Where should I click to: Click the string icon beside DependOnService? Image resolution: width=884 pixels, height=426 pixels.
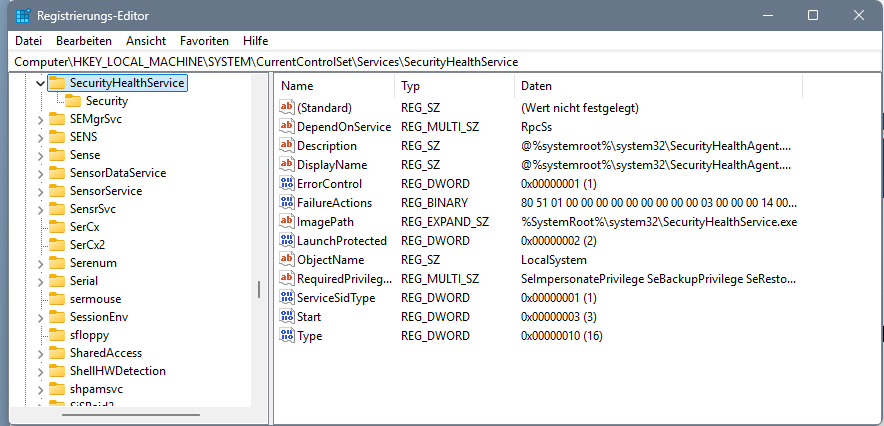point(287,126)
